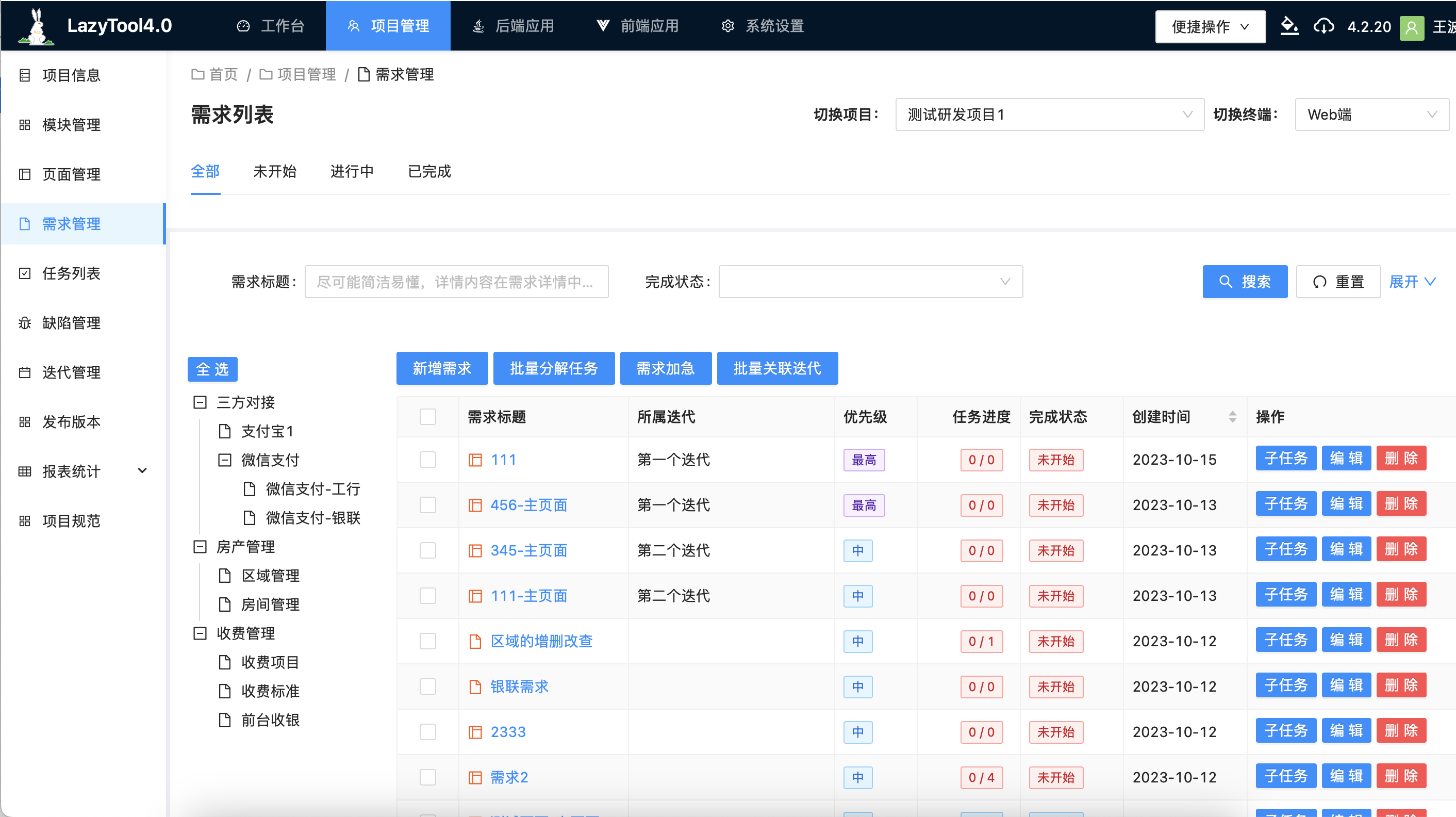Open the 前端应用 top menu
Screen dimensions: 1456x817
point(638,26)
